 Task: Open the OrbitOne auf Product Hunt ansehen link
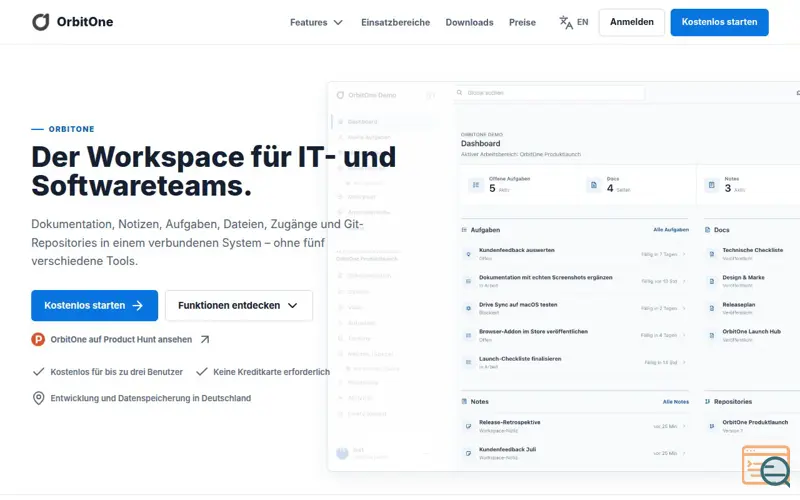tap(121, 339)
